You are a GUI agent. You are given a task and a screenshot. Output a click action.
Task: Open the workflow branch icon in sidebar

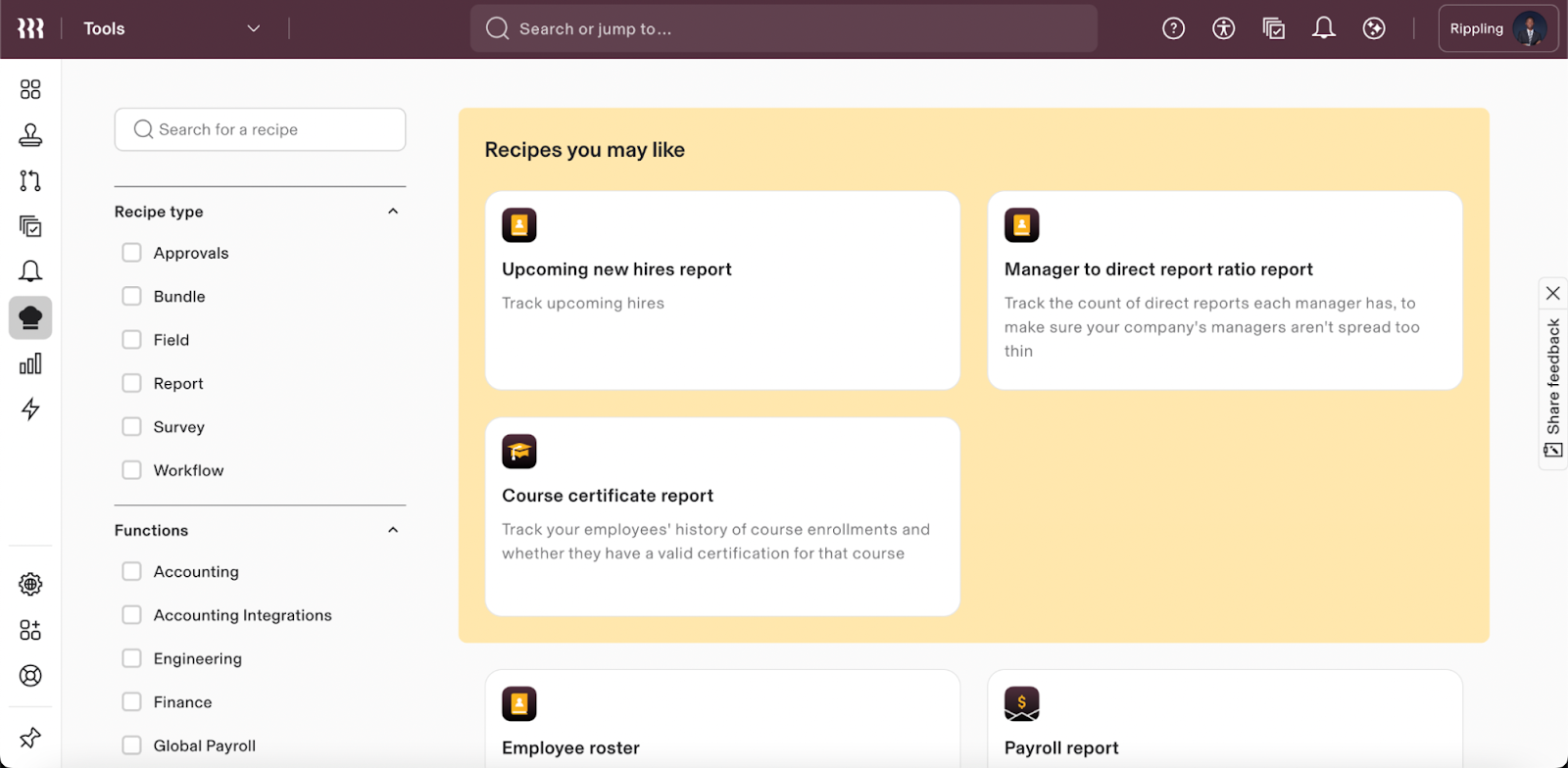point(30,180)
